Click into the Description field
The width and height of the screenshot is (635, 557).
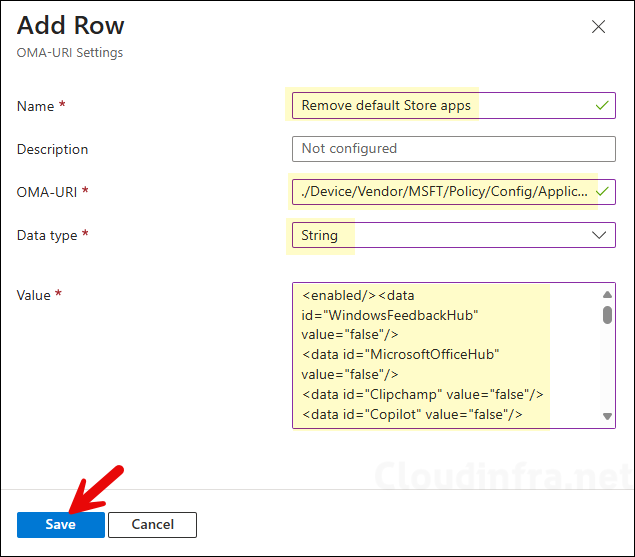452,148
